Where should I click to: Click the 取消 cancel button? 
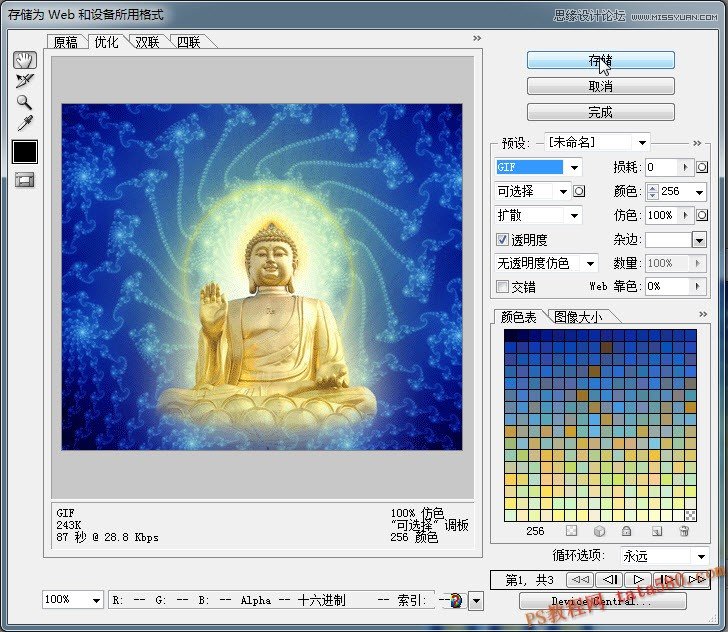point(601,86)
